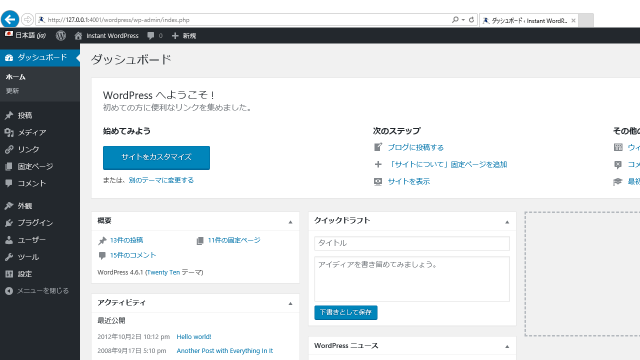This screenshot has width=640, height=360.
Task: Open リンク chain icon menu
Action: (9, 149)
